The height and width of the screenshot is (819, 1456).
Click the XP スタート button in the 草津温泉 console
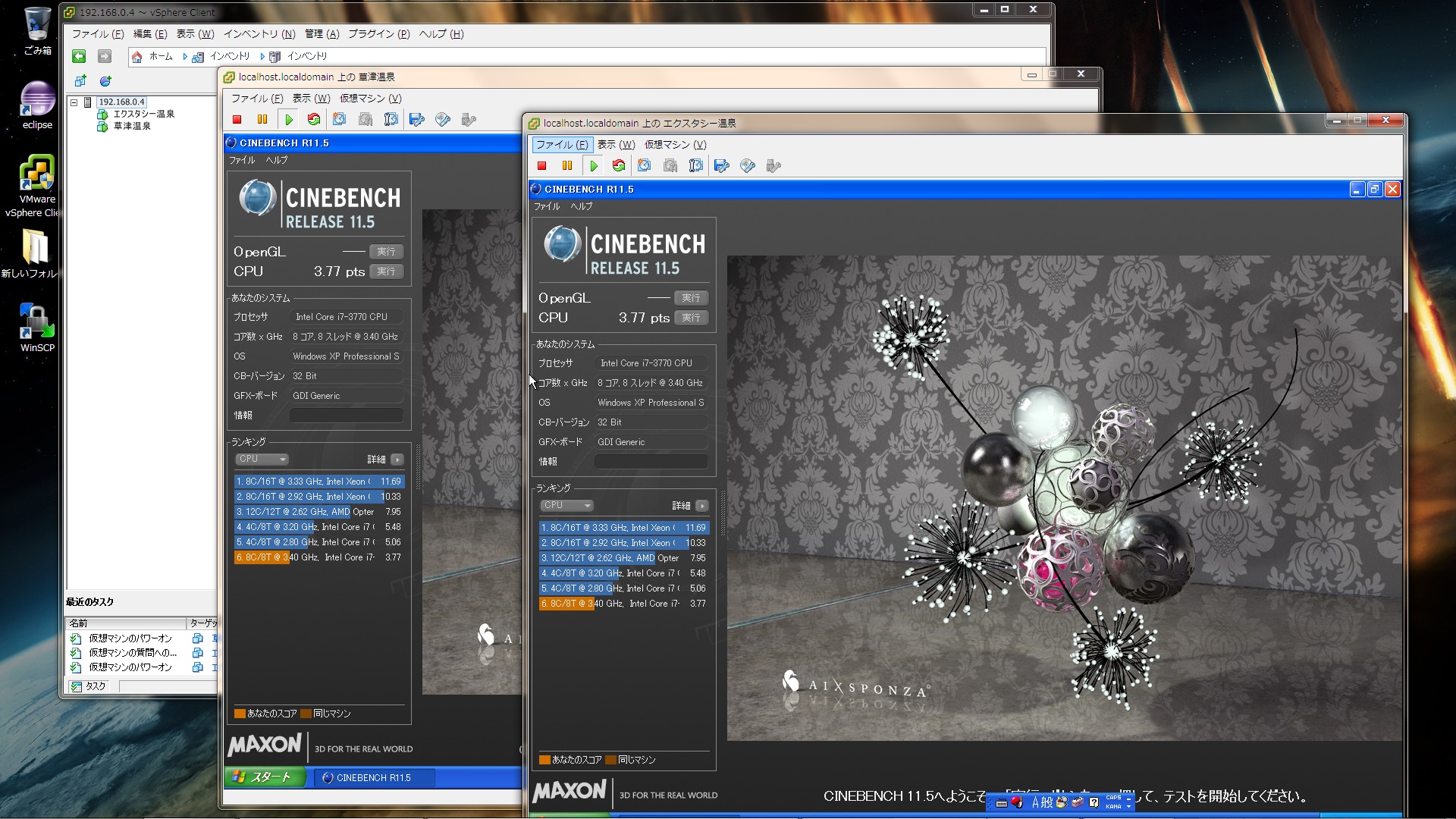(x=264, y=777)
